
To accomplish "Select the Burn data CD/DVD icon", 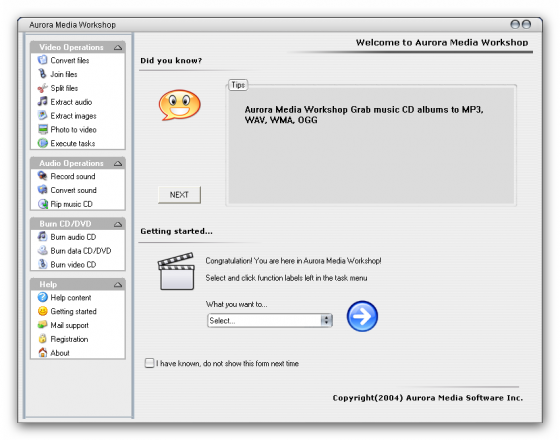I will coord(42,250).
